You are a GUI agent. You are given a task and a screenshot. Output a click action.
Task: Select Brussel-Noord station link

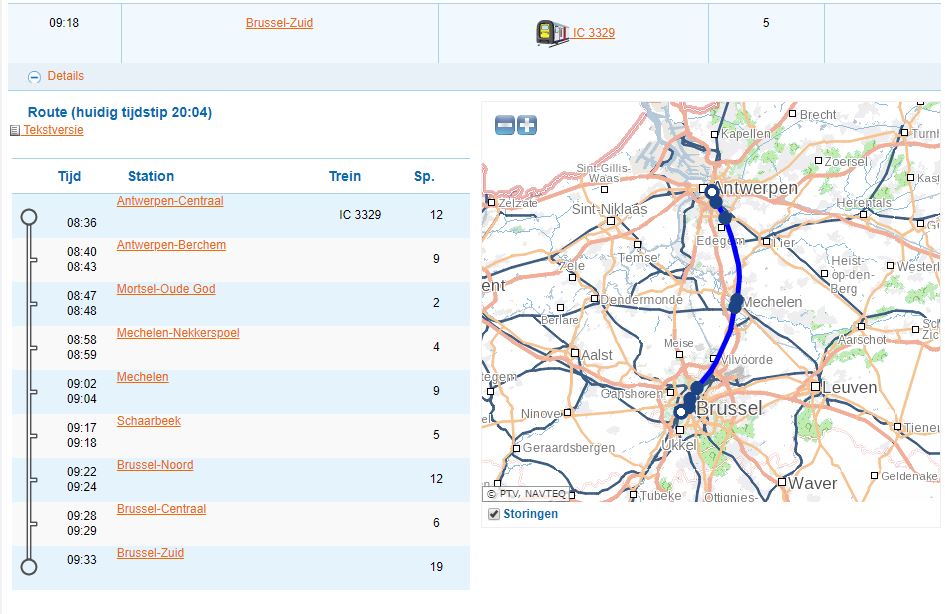pos(155,465)
